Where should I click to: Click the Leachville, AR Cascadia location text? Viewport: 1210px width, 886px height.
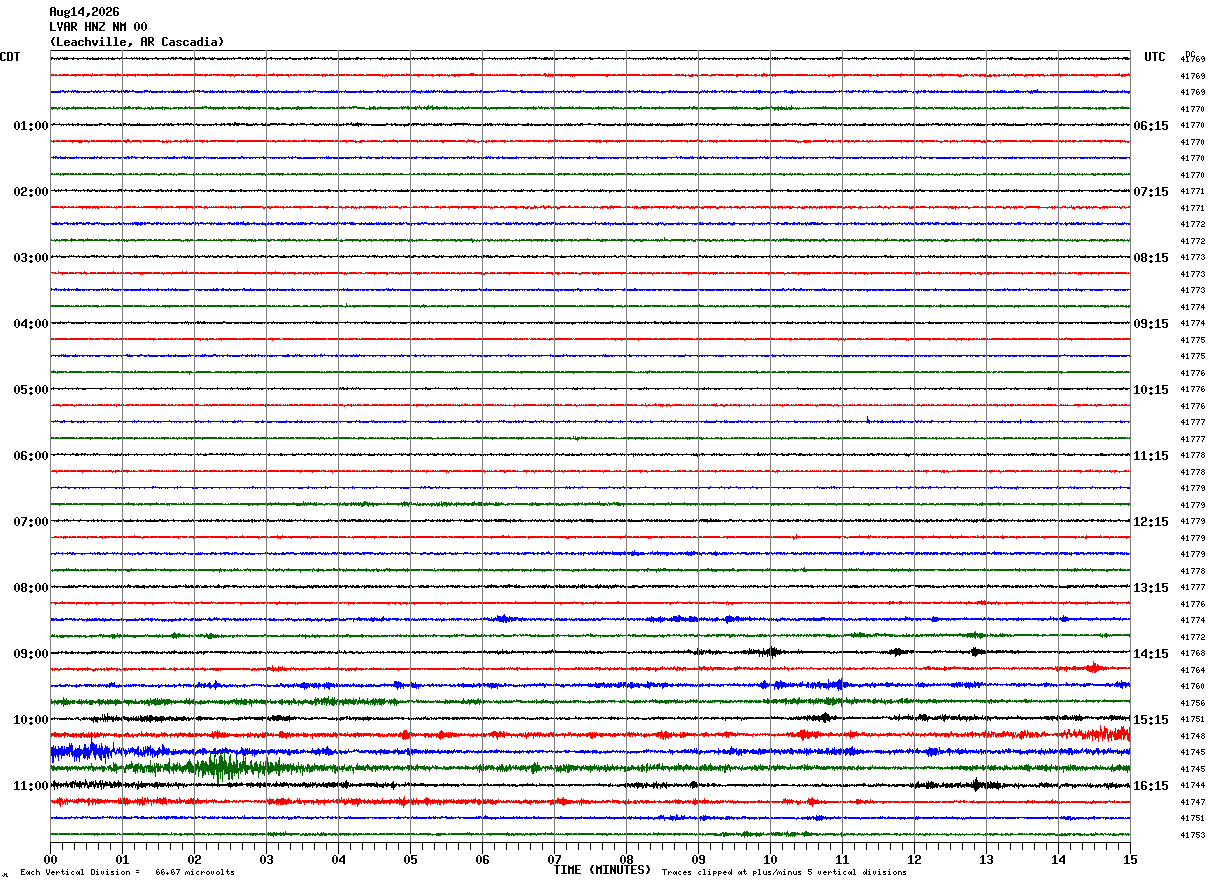(137, 42)
